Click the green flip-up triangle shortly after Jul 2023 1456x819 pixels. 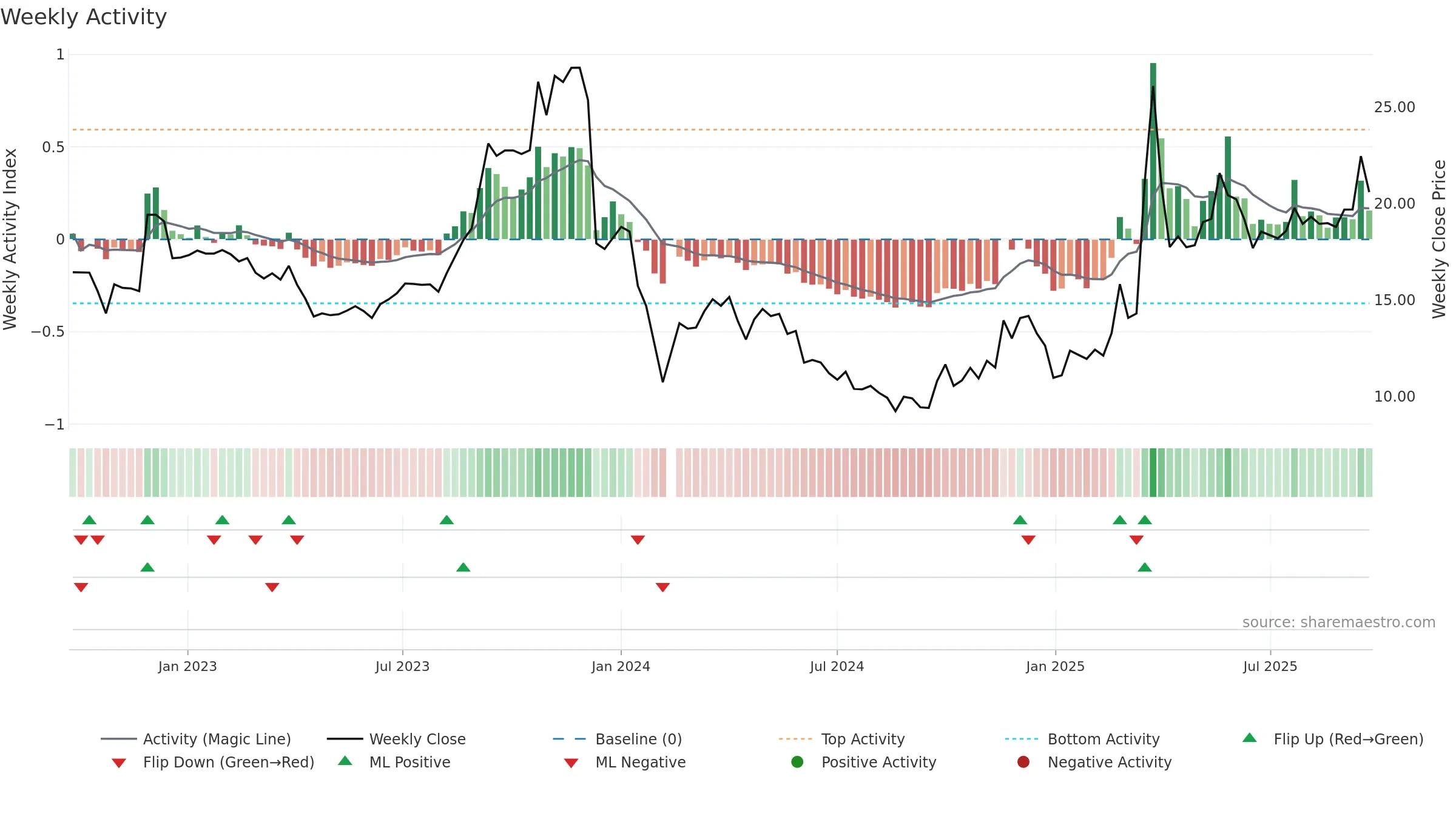point(447,520)
